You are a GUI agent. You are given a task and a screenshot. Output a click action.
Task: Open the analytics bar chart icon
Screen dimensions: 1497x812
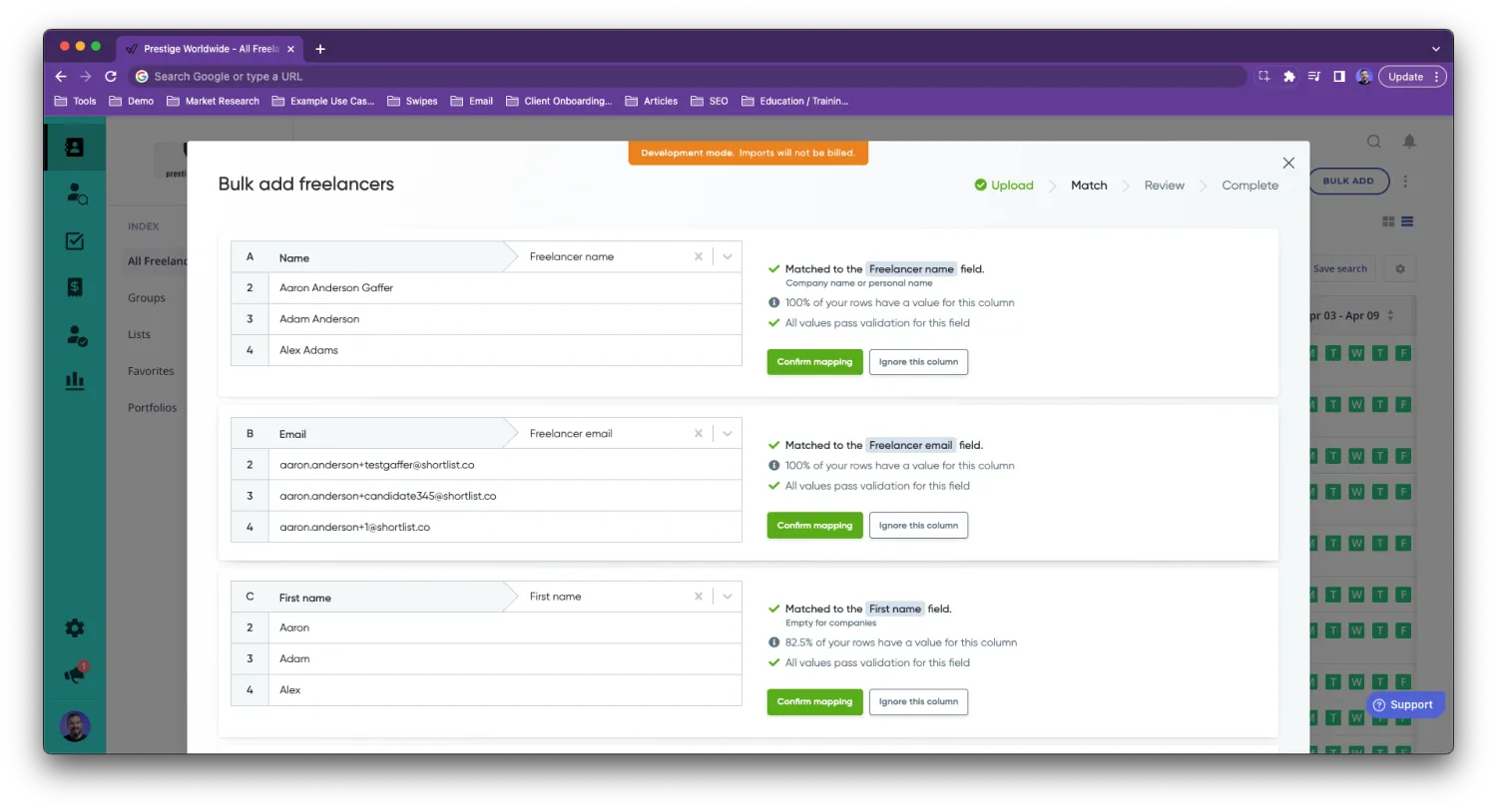tap(74, 380)
